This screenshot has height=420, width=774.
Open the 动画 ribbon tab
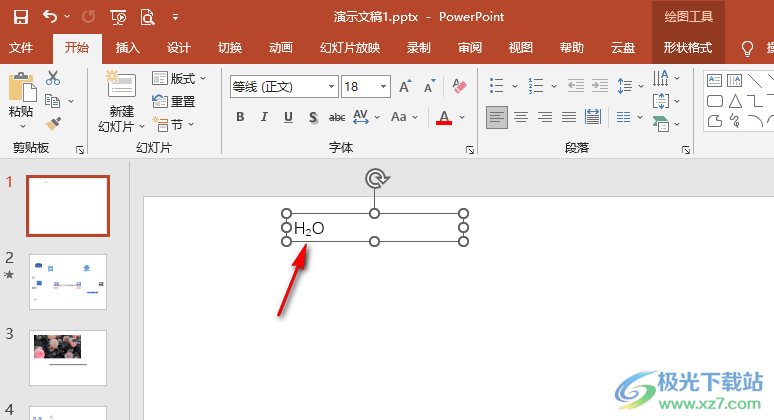pyautogui.click(x=281, y=48)
